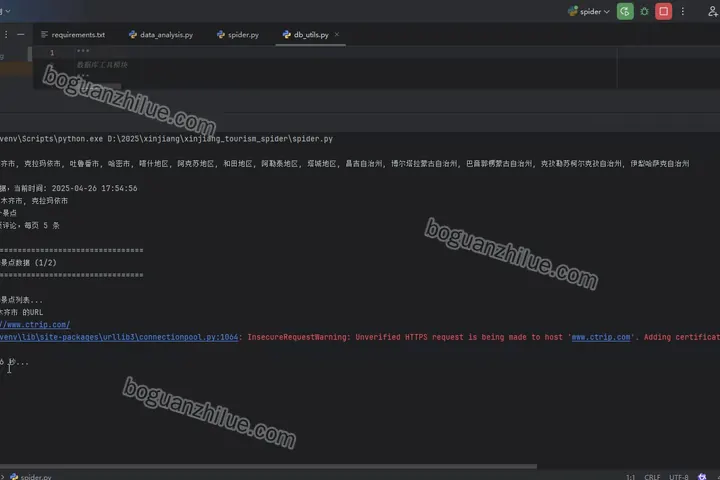Click the project panel vertical scrollbar thumb

(x=30, y=54)
